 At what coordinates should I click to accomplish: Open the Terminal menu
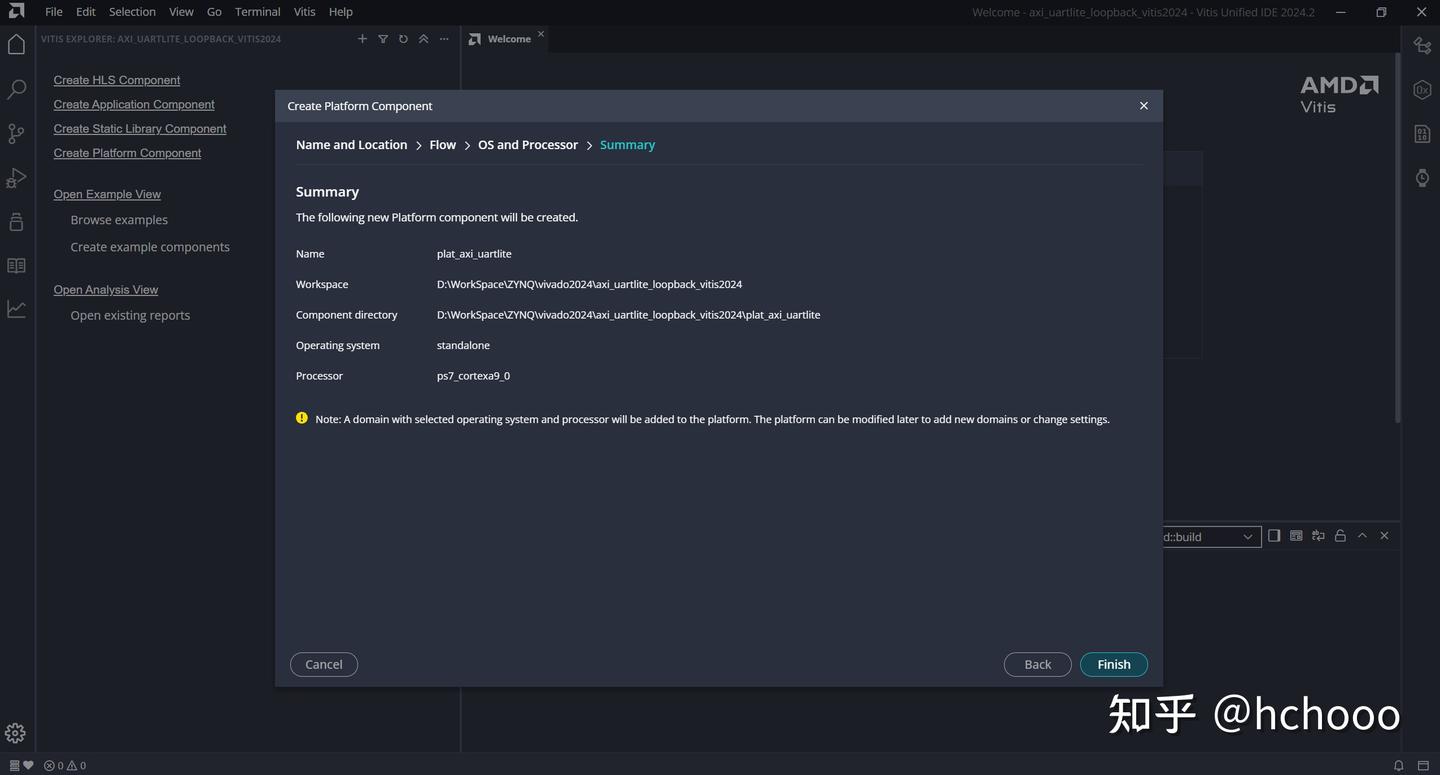(257, 12)
